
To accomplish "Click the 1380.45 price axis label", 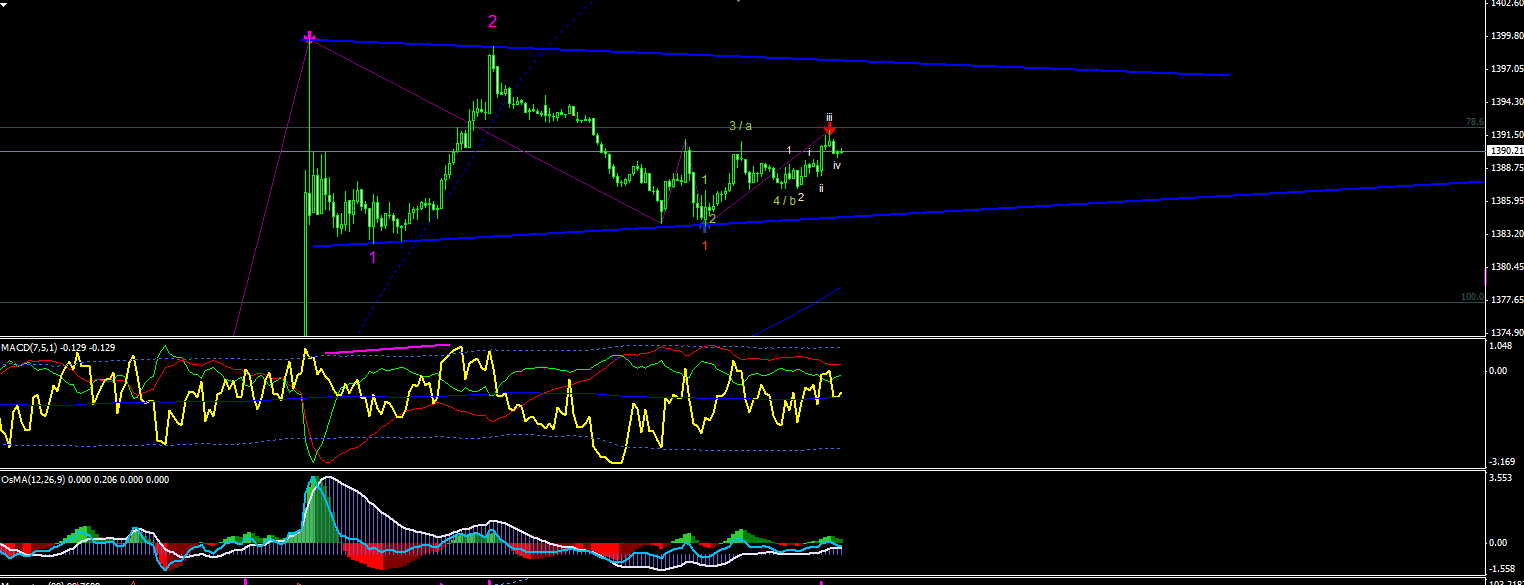I will point(1506,267).
